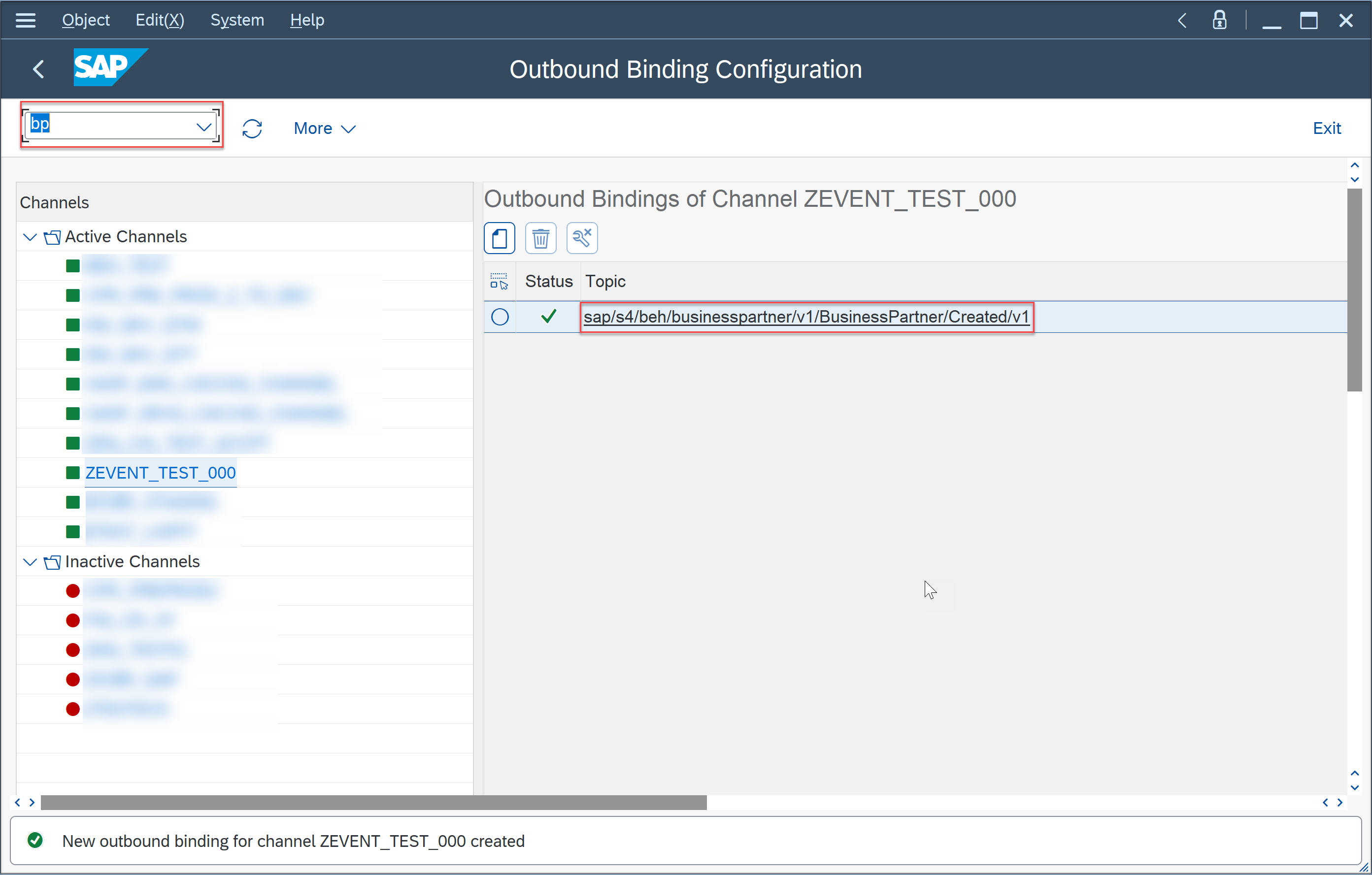Open the hamburger main menu
The width and height of the screenshot is (1372, 875).
[26, 21]
